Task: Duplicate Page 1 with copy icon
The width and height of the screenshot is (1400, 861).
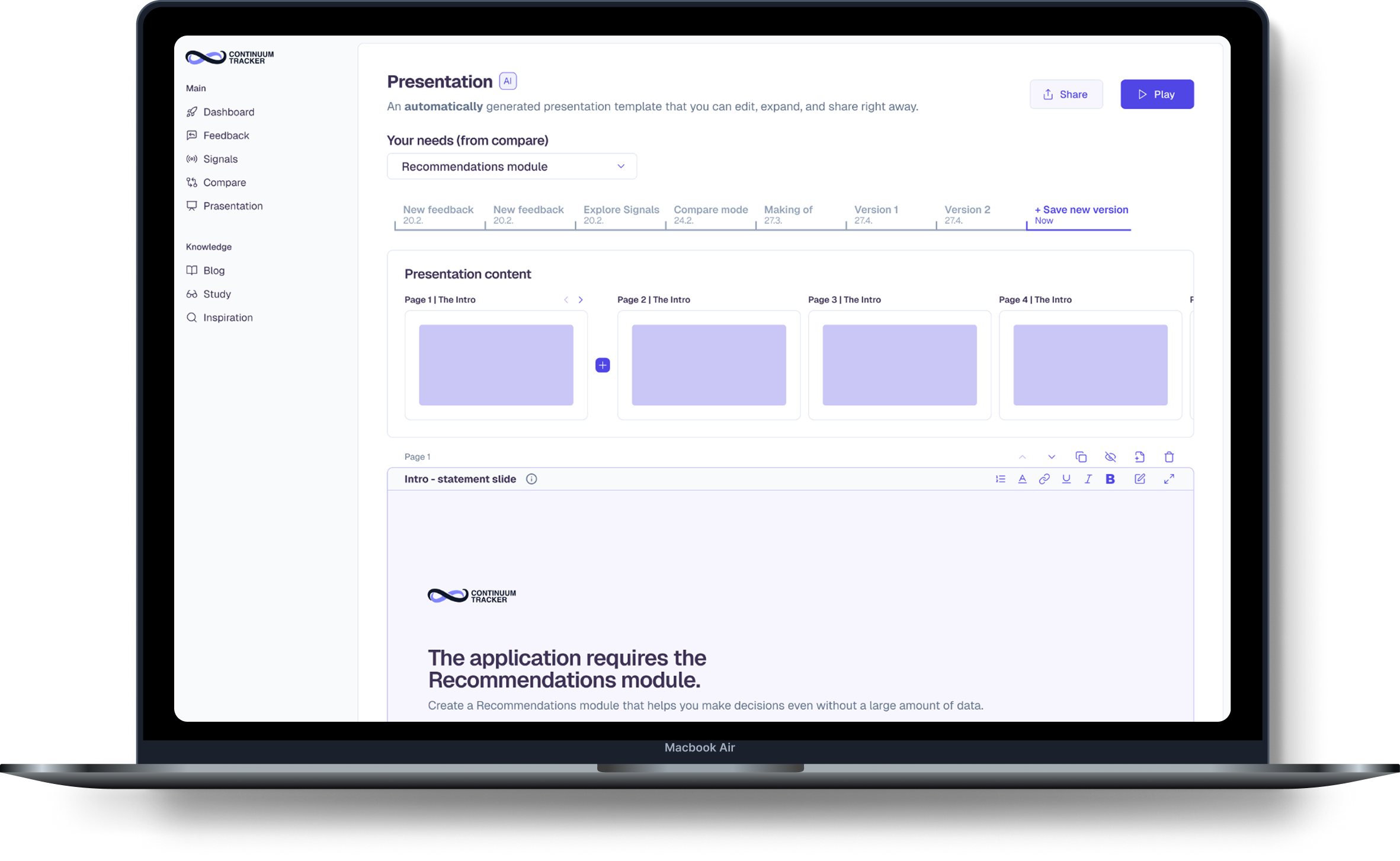Action: tap(1081, 457)
